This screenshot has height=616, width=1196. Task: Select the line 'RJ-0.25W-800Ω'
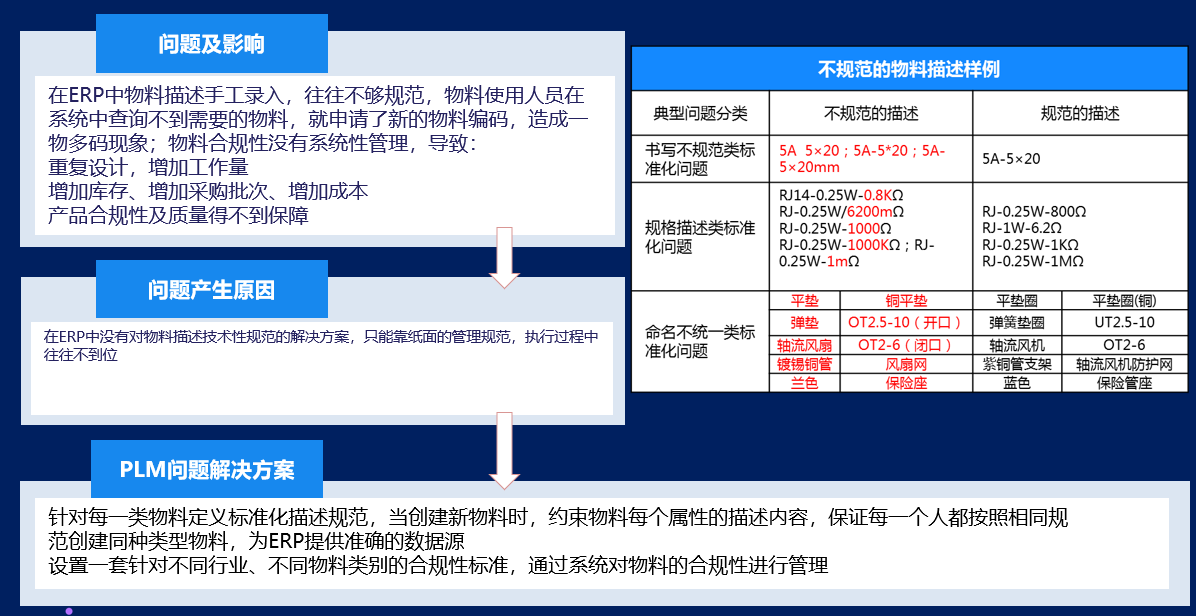coord(1034,212)
